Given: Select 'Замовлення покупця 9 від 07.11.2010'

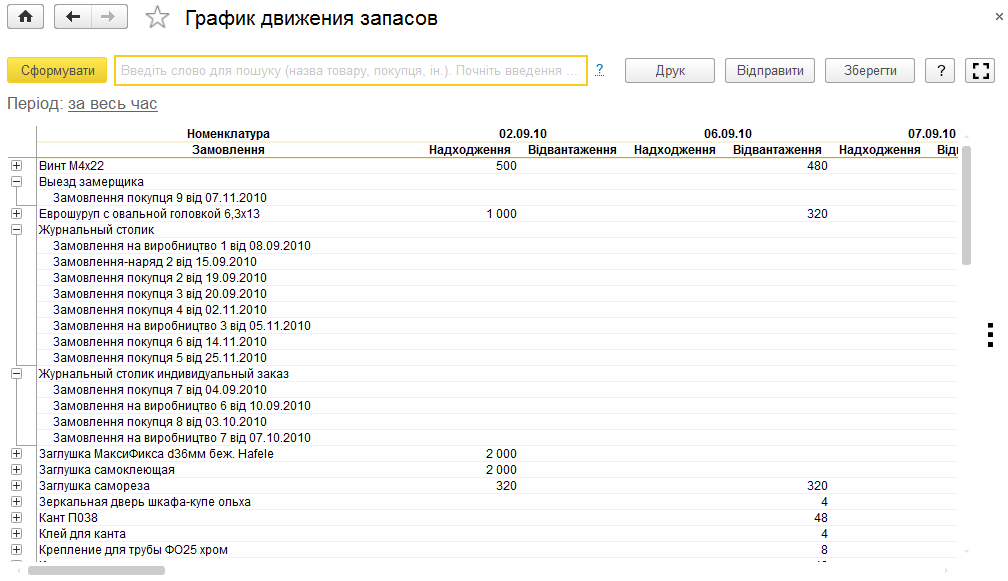Looking at the screenshot, I should pos(159,198).
